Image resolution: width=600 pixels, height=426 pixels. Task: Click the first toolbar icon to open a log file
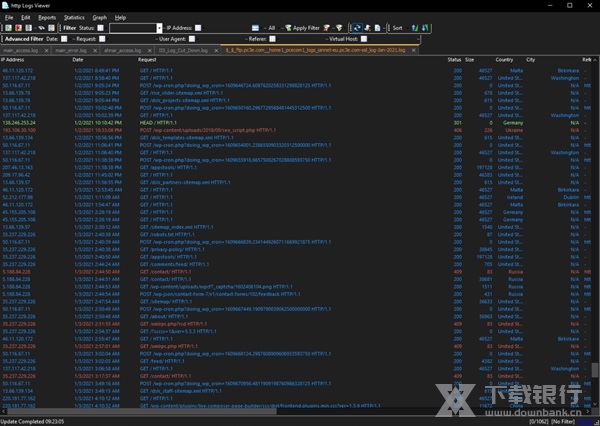8,28
